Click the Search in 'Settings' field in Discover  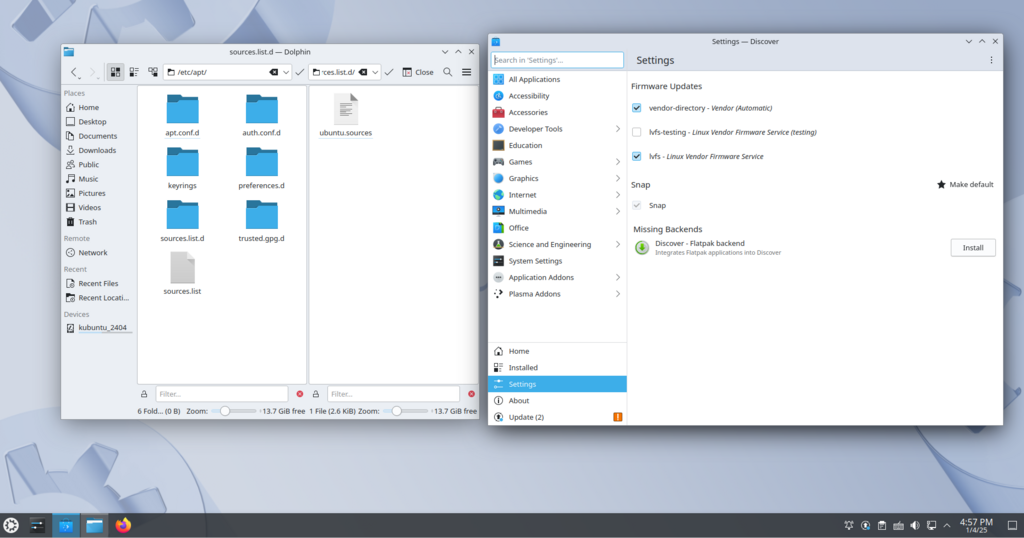[557, 60]
